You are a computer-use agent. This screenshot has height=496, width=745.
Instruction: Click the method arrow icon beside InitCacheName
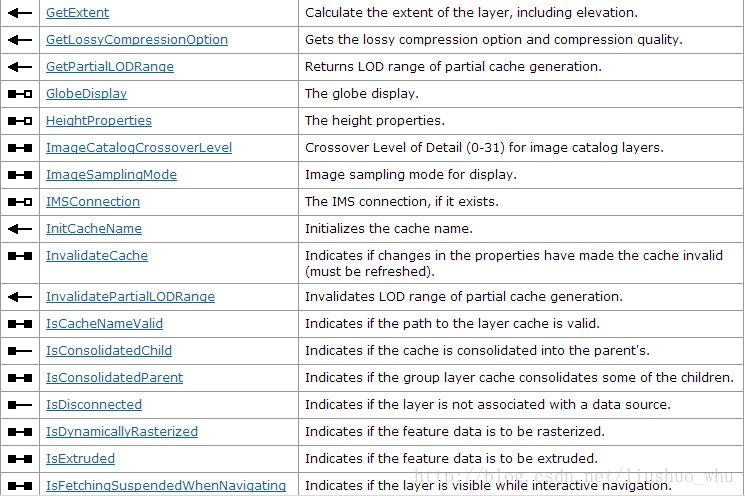pyautogui.click(x=20, y=229)
